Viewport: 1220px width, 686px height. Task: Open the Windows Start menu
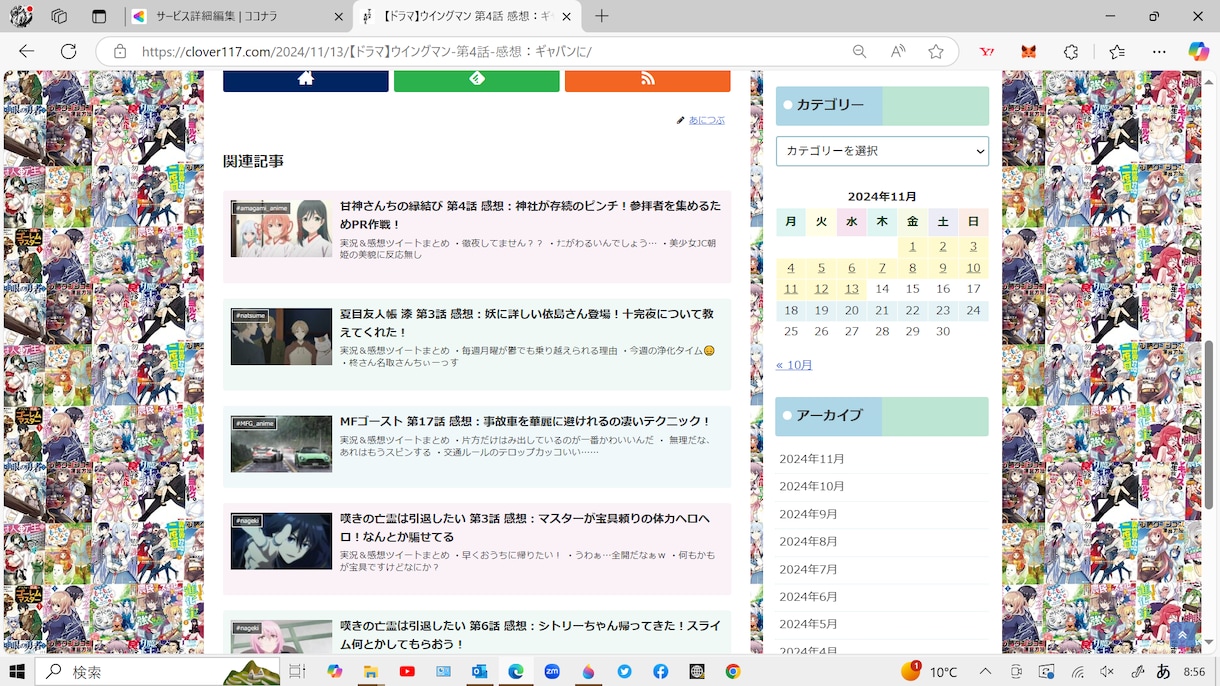(17, 671)
